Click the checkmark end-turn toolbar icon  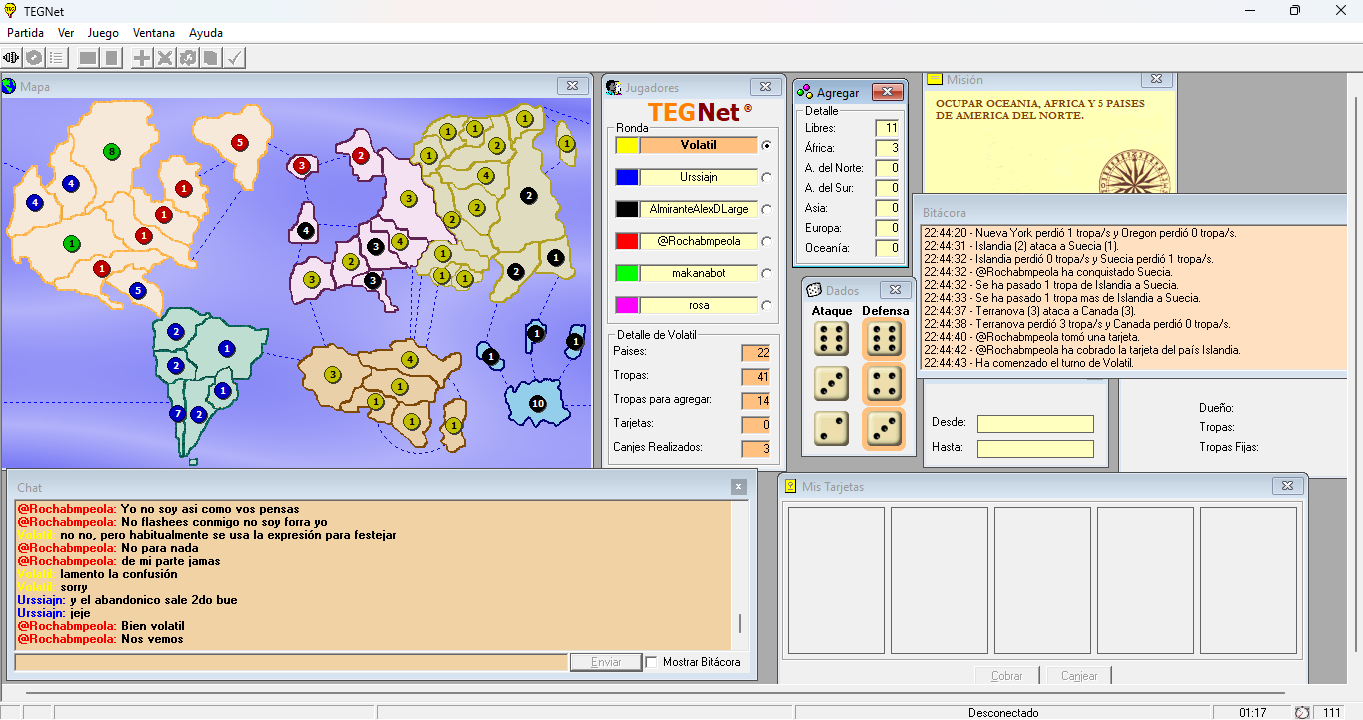(x=234, y=58)
